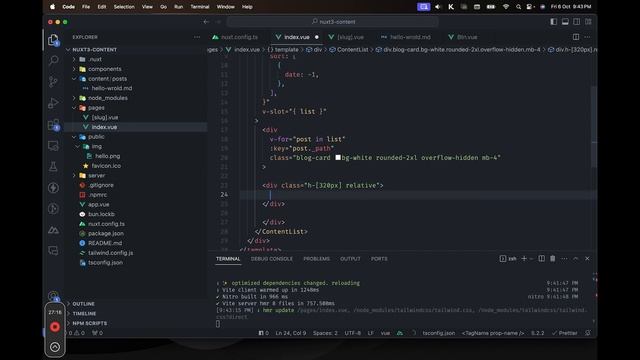Open hello.png in the file tree
This screenshot has width=640, height=360.
107,156
